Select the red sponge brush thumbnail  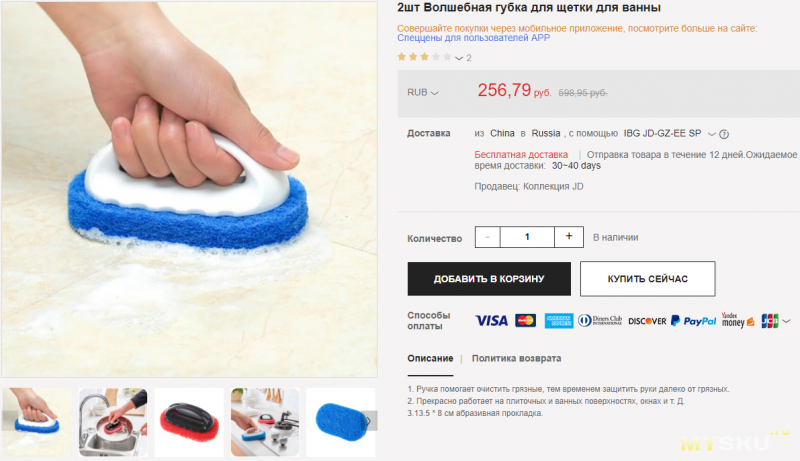[189, 422]
